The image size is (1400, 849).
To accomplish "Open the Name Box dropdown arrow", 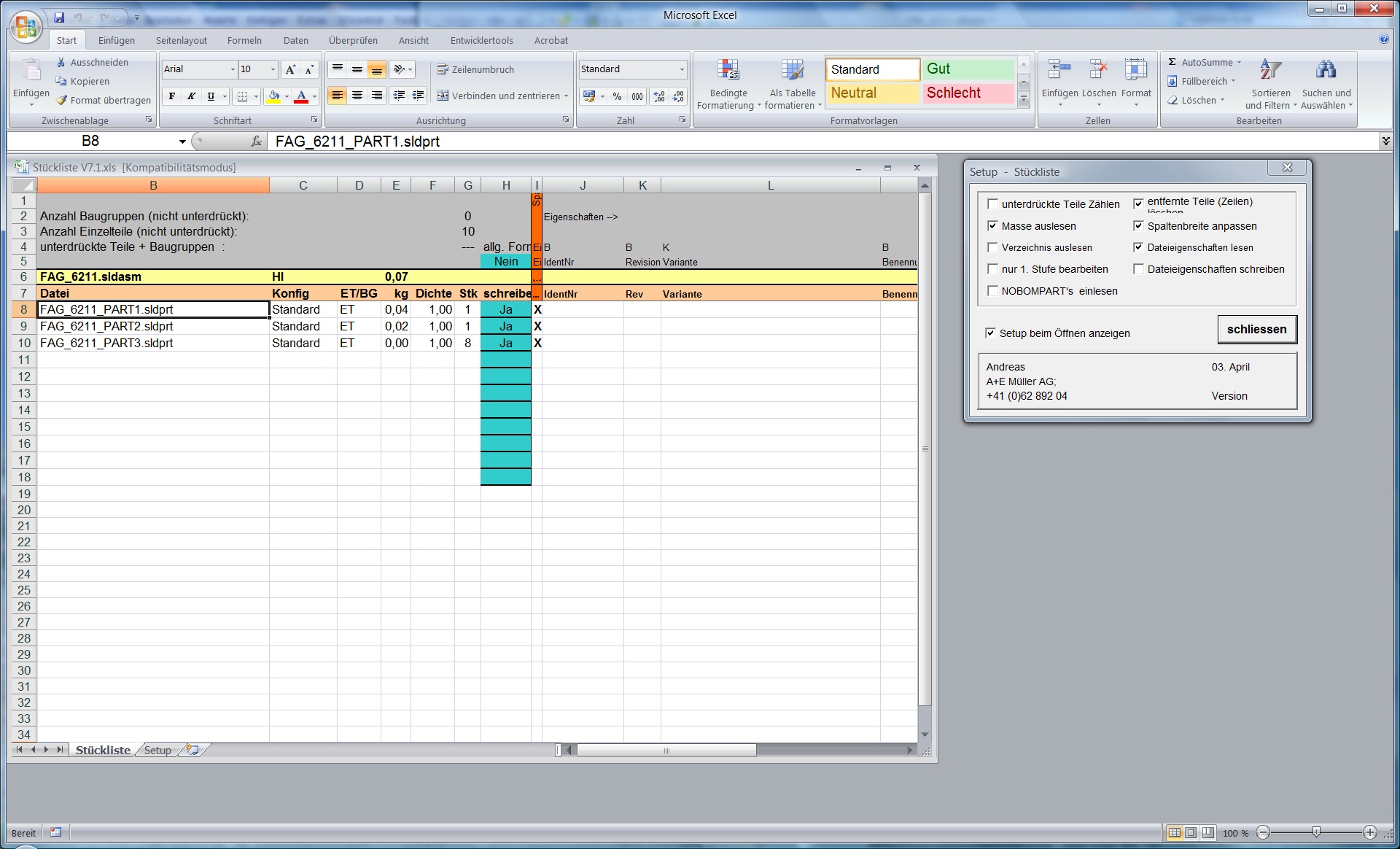I will [182, 141].
